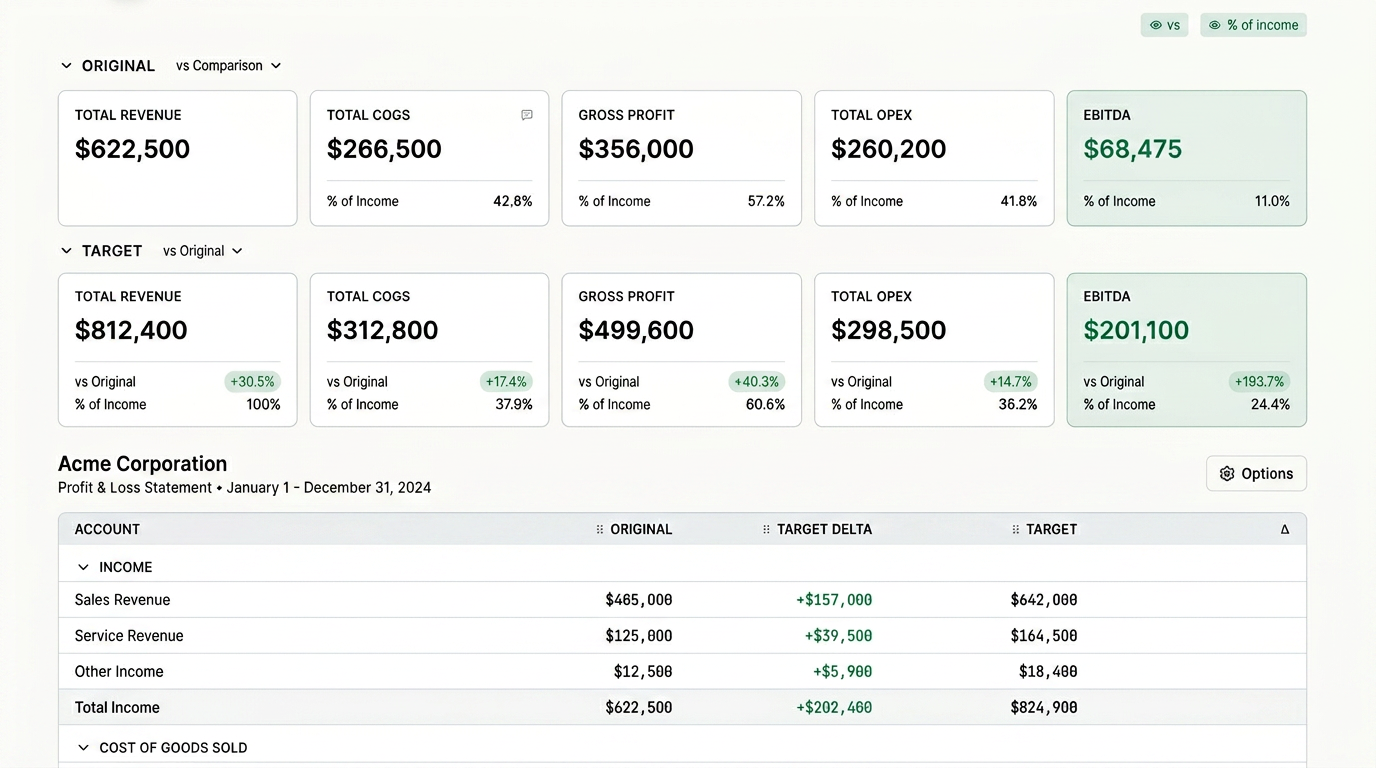Image resolution: width=1376 pixels, height=768 pixels.
Task: Collapse the TARGET summary section
Action: (67, 251)
